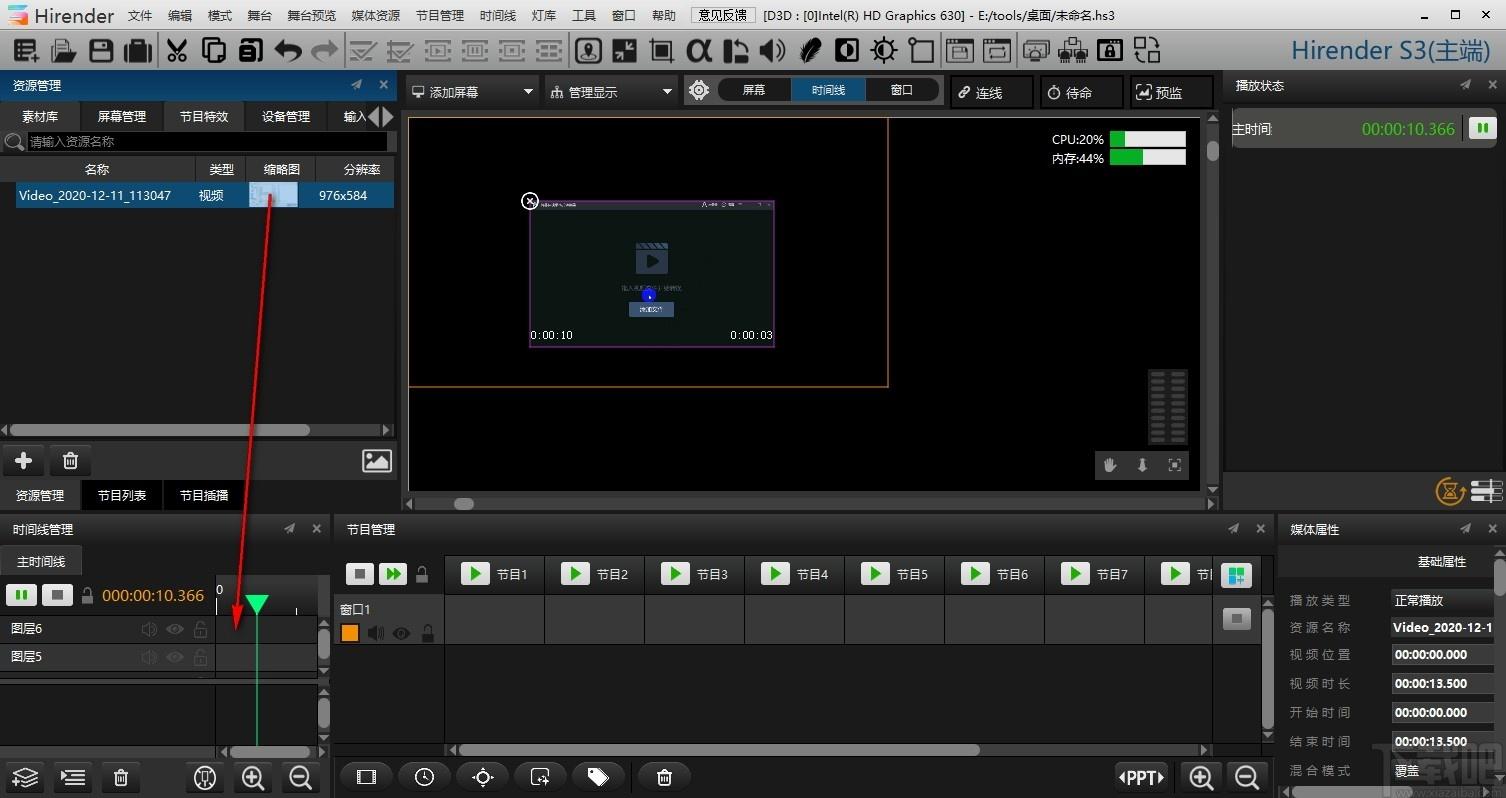Click the lock window toolbar icon
1506x798 pixels.
(x=1109, y=50)
